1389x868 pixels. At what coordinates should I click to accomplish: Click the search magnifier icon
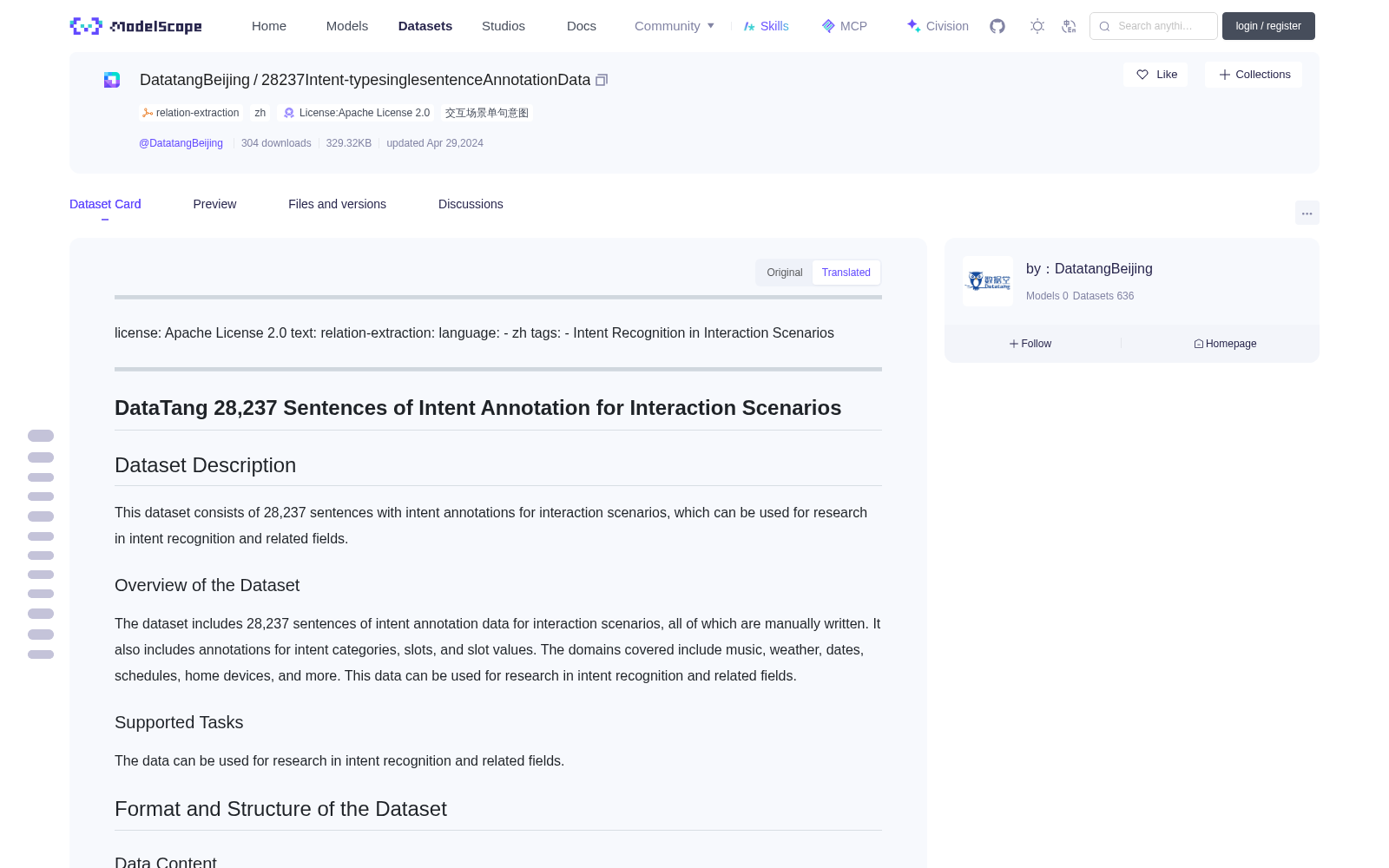click(x=1105, y=26)
